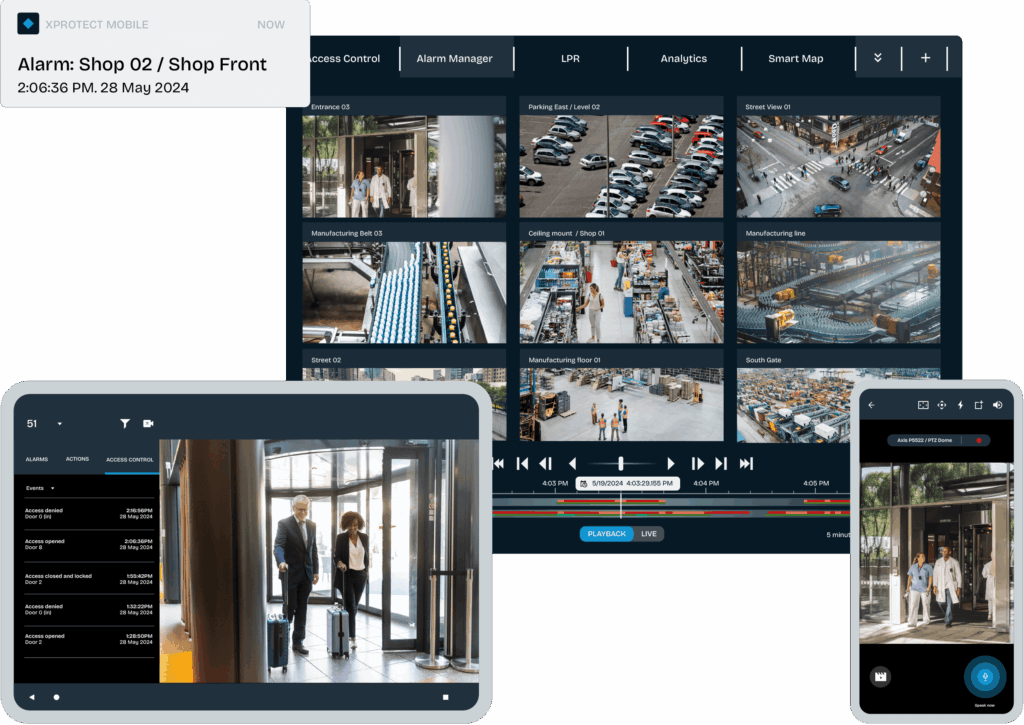
Task: Open the recordings clapperboard icon on phone
Action: coord(881,677)
